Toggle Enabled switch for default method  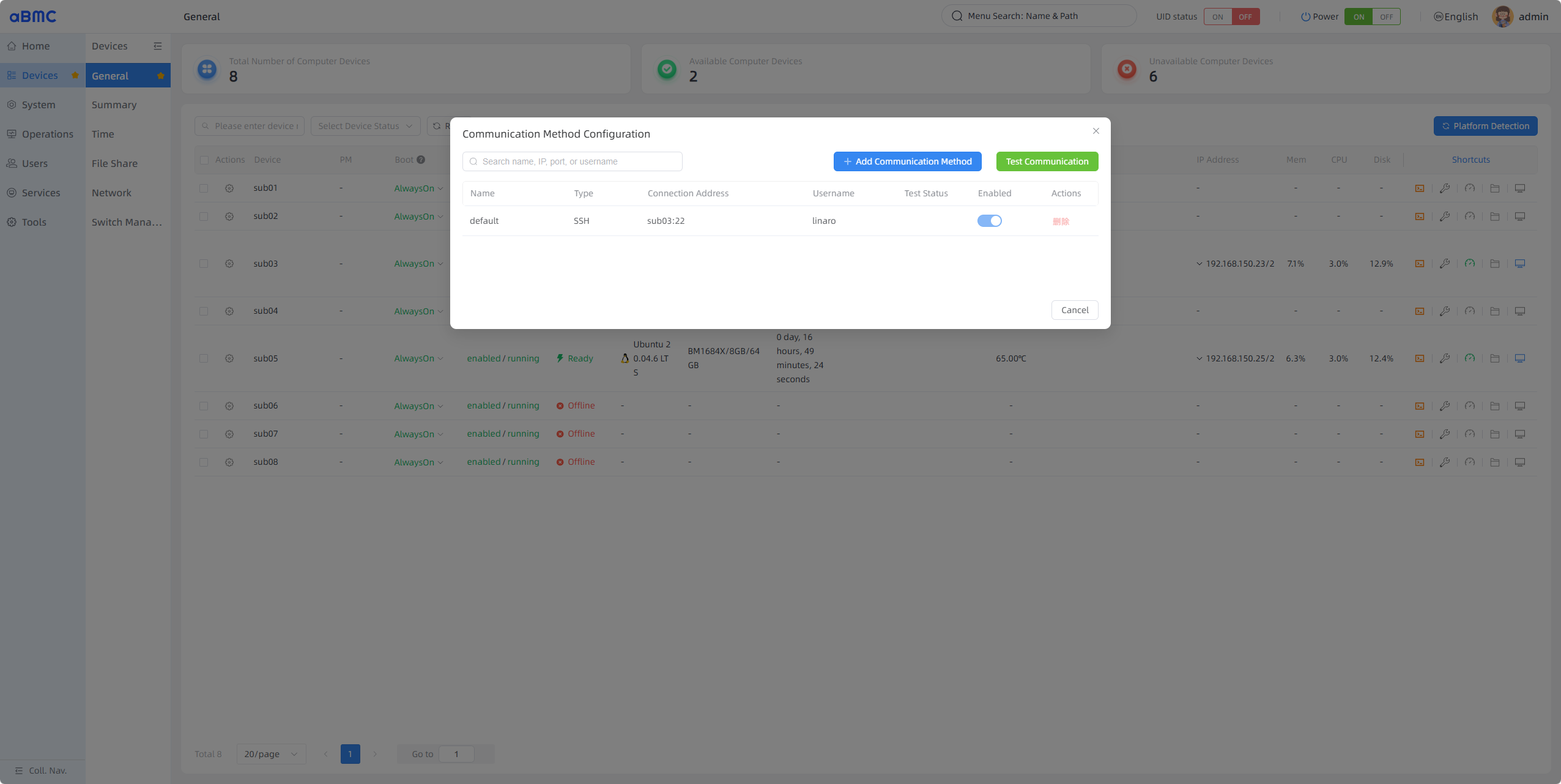tap(989, 221)
